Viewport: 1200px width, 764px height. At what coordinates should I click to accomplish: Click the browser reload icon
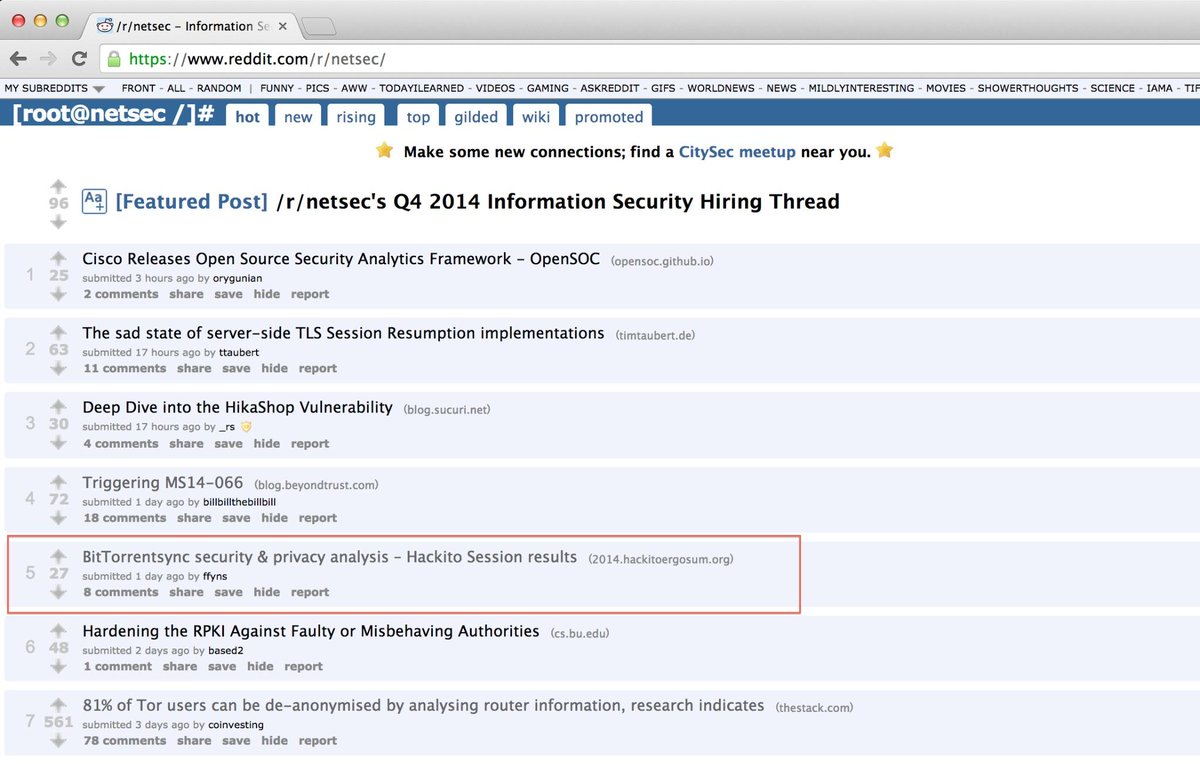[x=77, y=58]
